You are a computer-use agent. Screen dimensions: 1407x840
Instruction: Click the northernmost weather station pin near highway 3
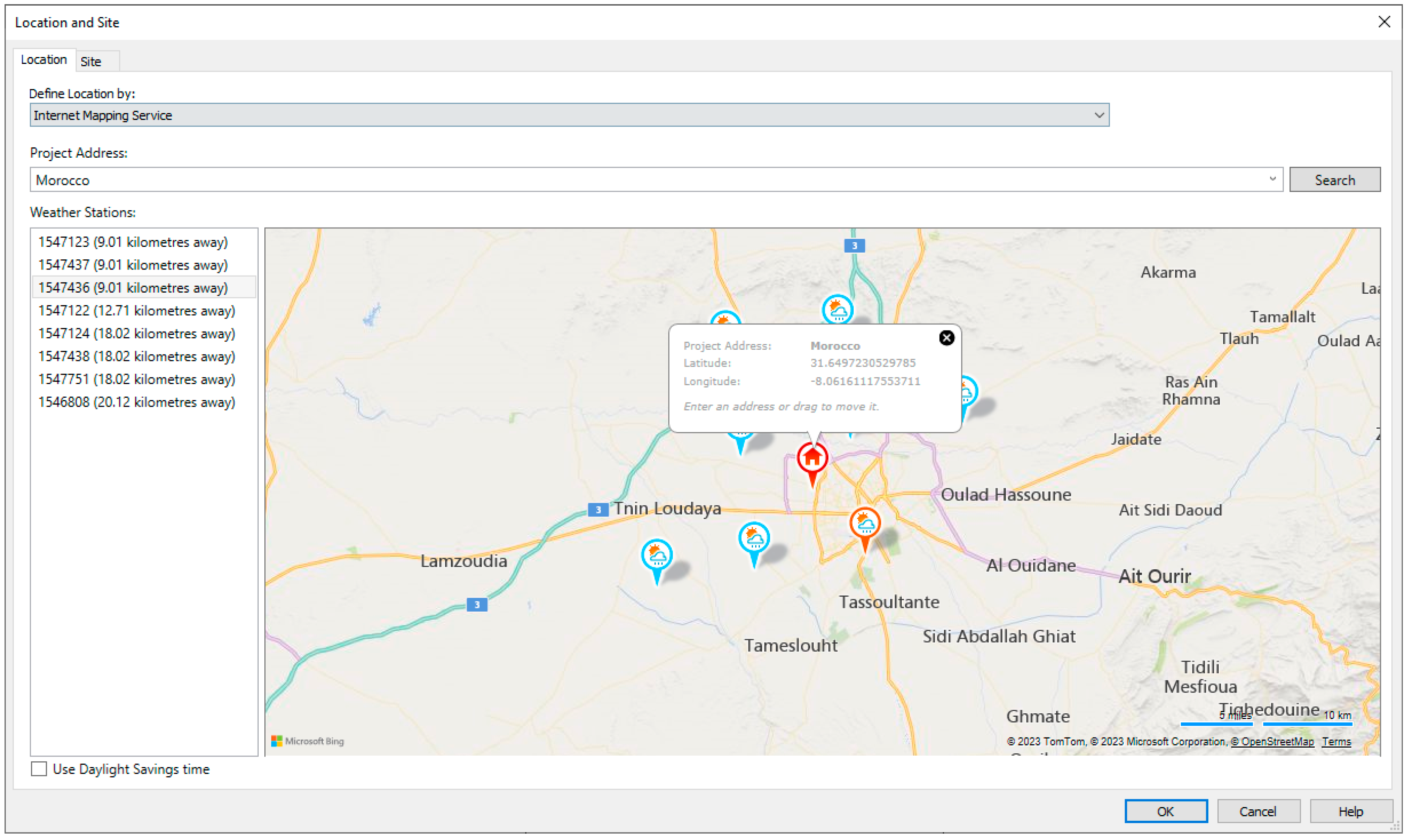click(x=837, y=310)
